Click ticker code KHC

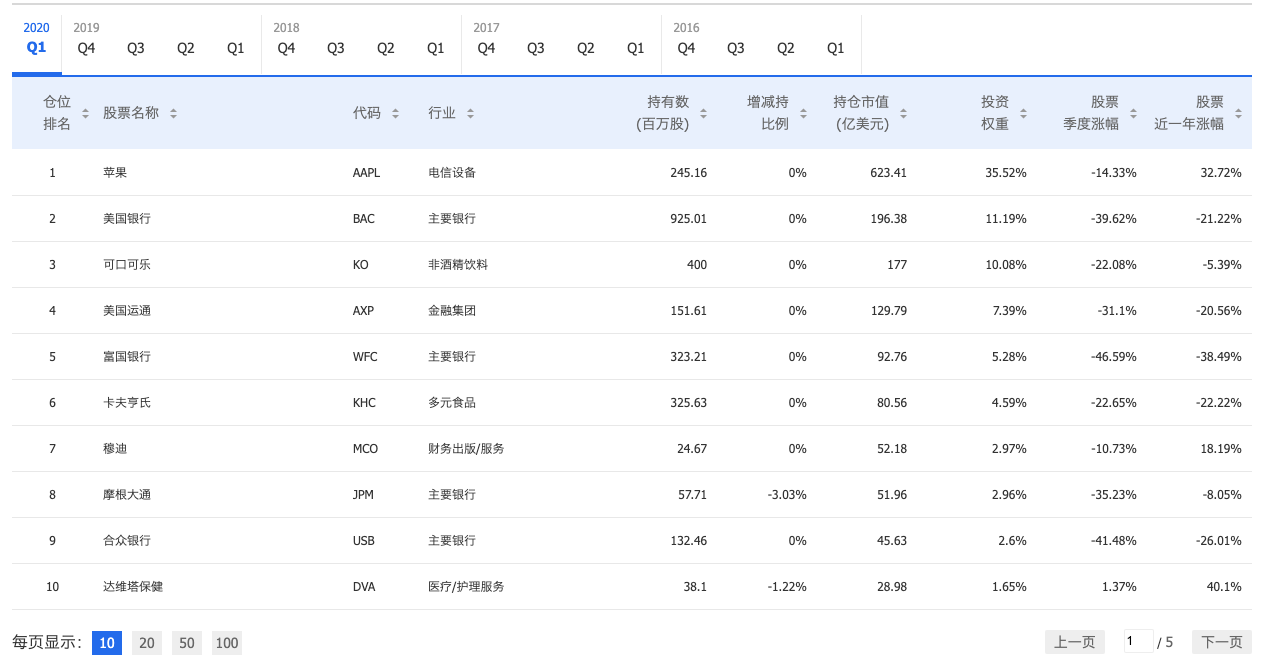[365, 403]
